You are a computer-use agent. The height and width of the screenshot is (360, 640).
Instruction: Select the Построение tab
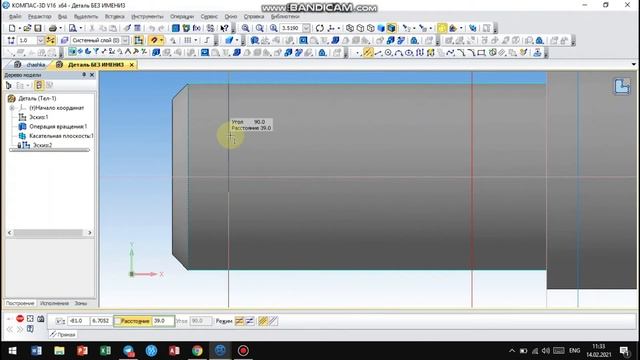pyautogui.click(x=20, y=303)
